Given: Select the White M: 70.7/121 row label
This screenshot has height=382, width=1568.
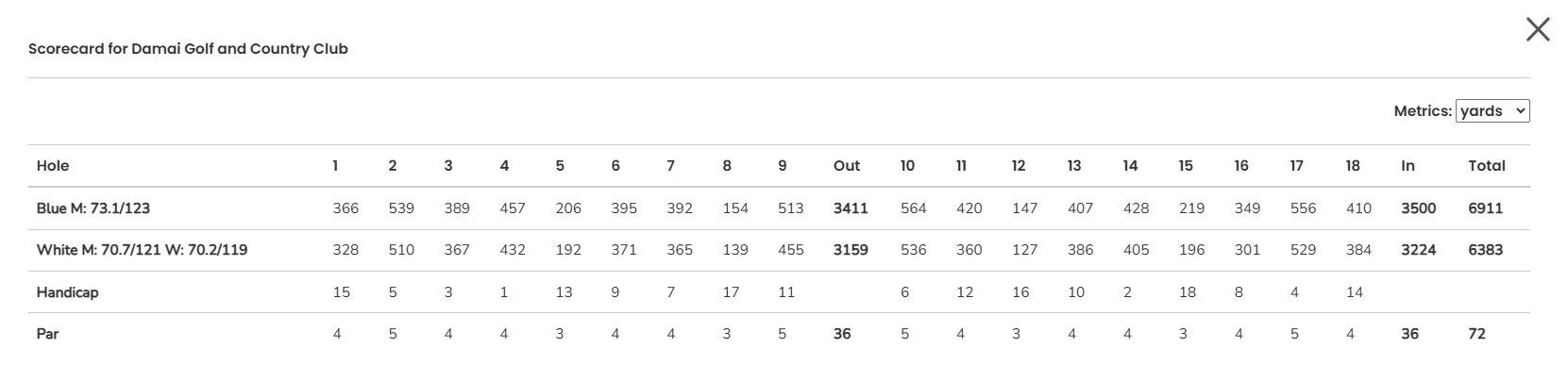Looking at the screenshot, I should (142, 250).
